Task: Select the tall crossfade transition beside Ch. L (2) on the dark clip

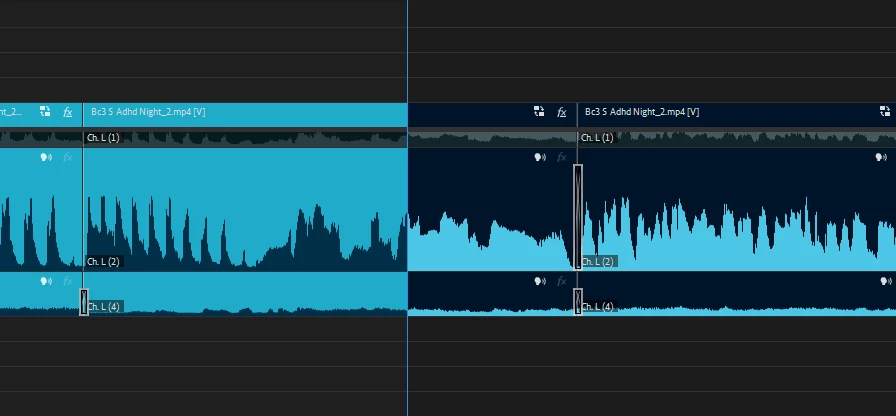Action: tap(578, 217)
